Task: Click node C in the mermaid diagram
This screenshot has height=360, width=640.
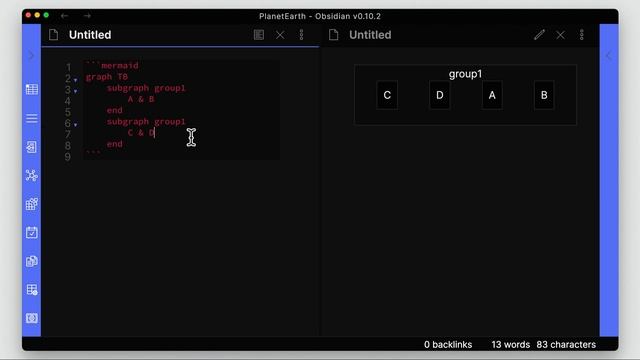Action: point(387,95)
